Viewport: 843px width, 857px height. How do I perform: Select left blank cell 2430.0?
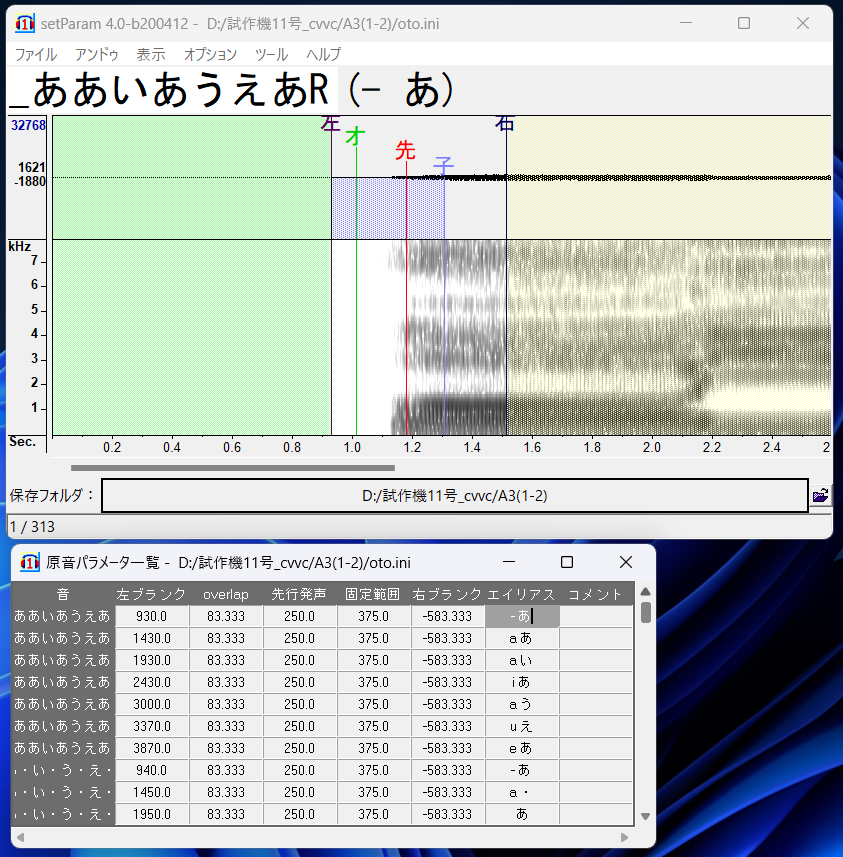pos(152,682)
